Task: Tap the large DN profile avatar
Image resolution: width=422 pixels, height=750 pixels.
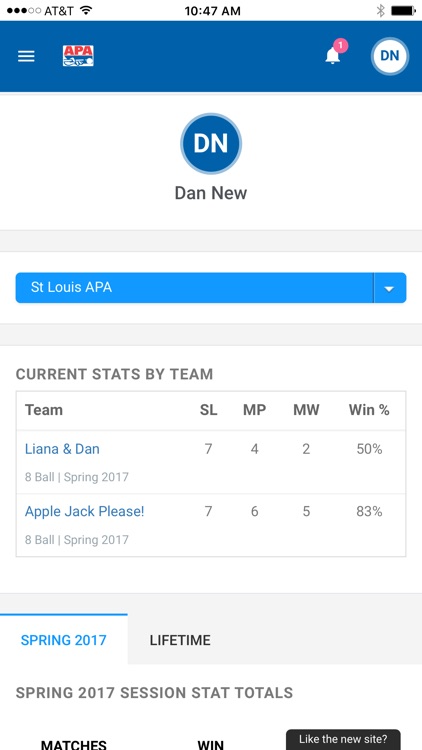Action: [x=211, y=143]
